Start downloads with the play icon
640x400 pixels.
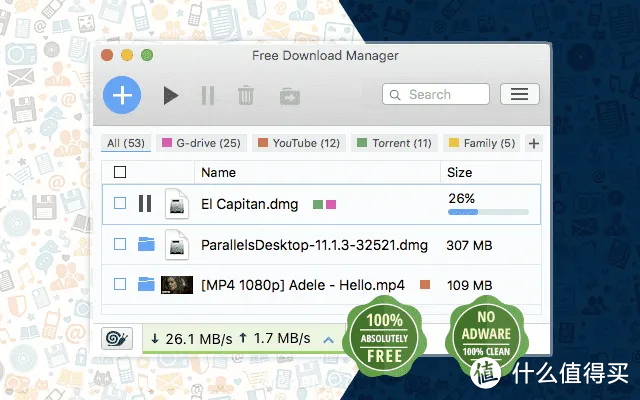click(171, 96)
